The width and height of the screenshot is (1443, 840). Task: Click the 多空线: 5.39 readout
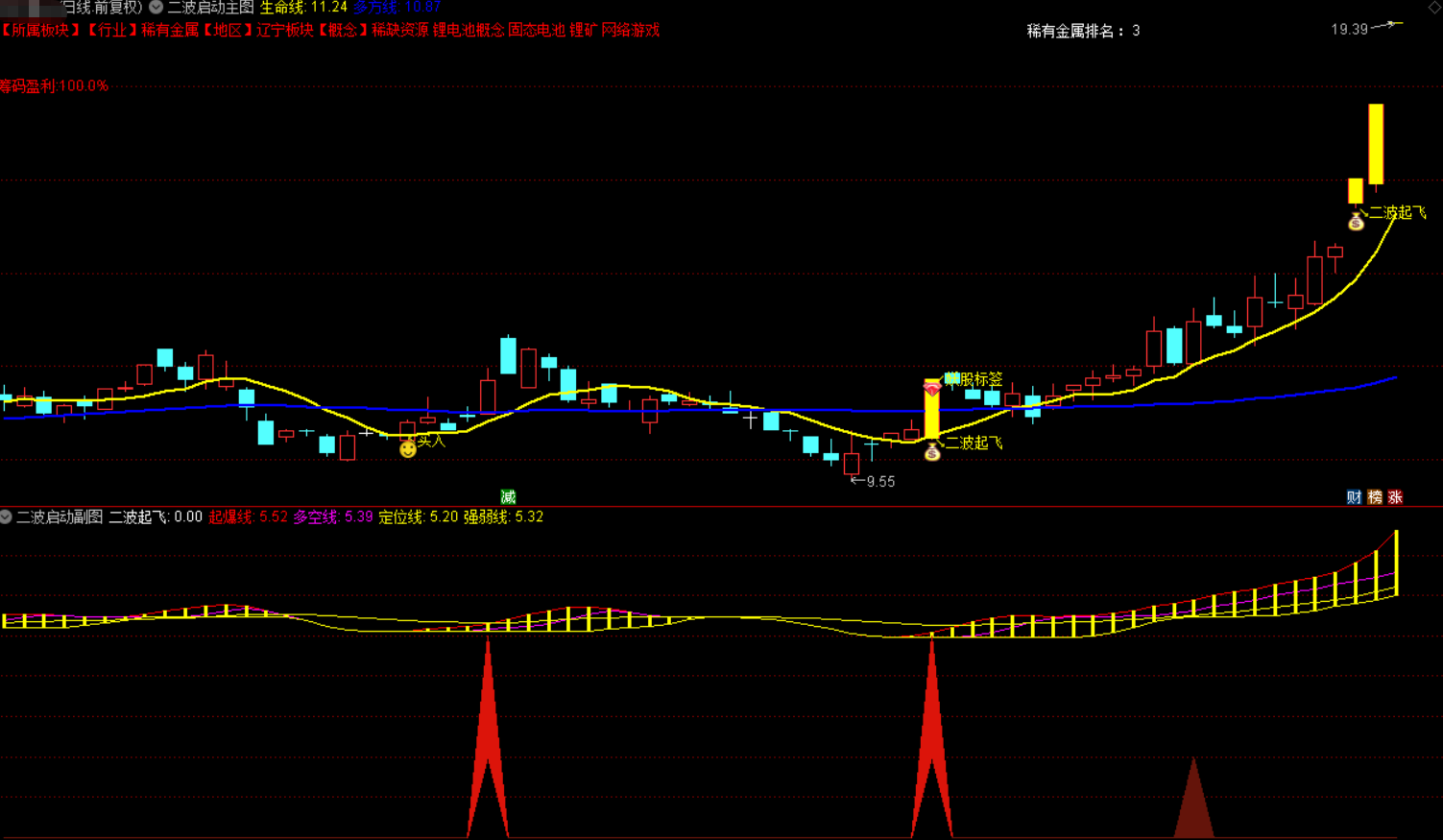click(333, 516)
